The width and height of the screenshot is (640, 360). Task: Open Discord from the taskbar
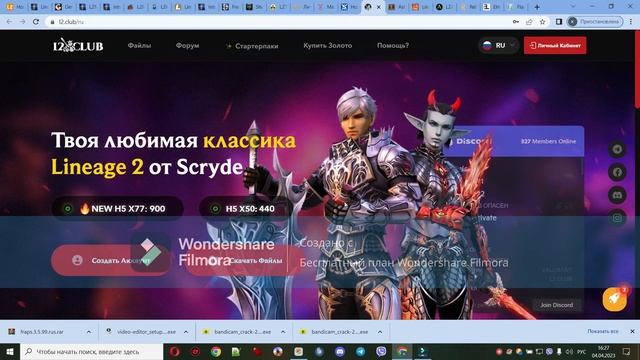(340, 351)
